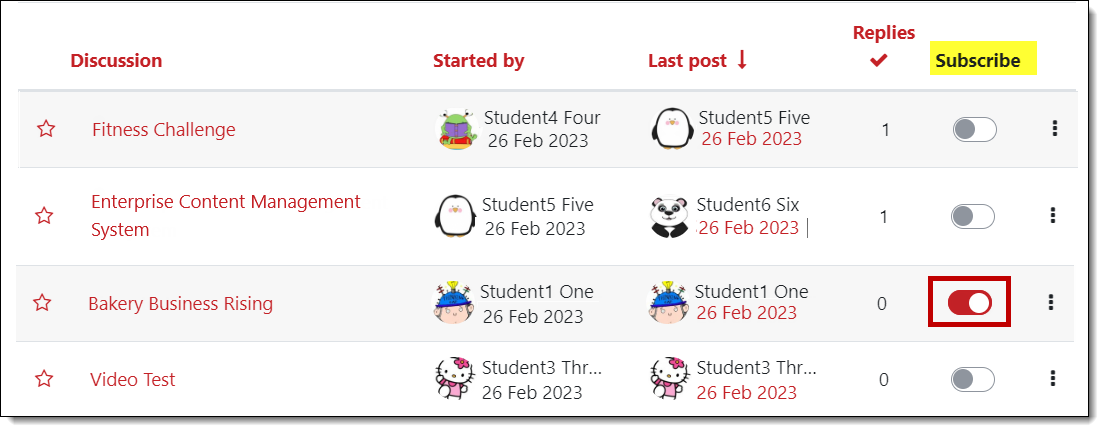Click Student4 Four's avatar in Started by
1098x426 pixels.
click(x=458, y=129)
